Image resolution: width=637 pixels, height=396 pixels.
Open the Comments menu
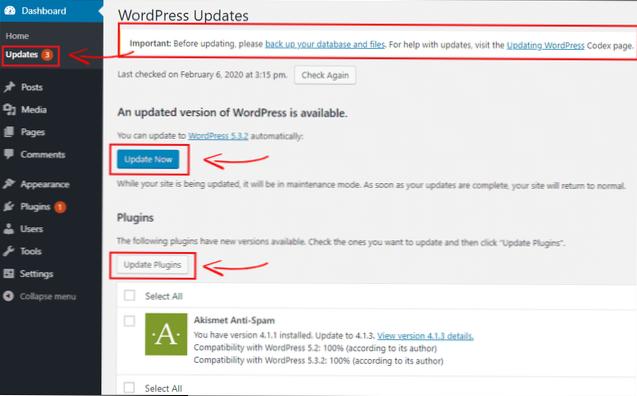click(43, 154)
